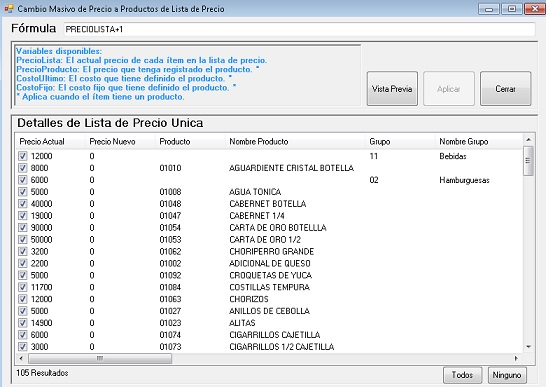Image resolution: width=546 pixels, height=387 pixels.
Task: Click the horizontal scrollbar thumb
Action: pyautogui.click(x=100, y=358)
